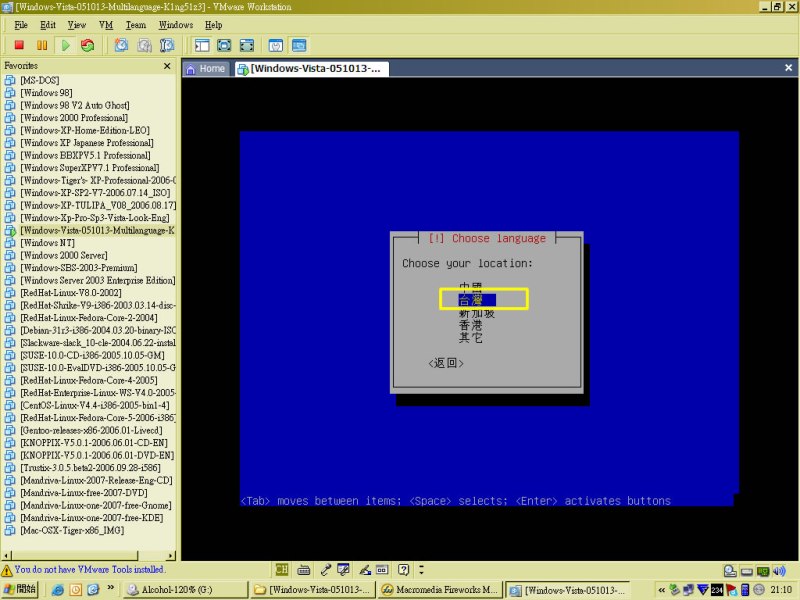The width and height of the screenshot is (800, 600).
Task: Click the 21:10 clock in the system tray
Action: [x=781, y=590]
